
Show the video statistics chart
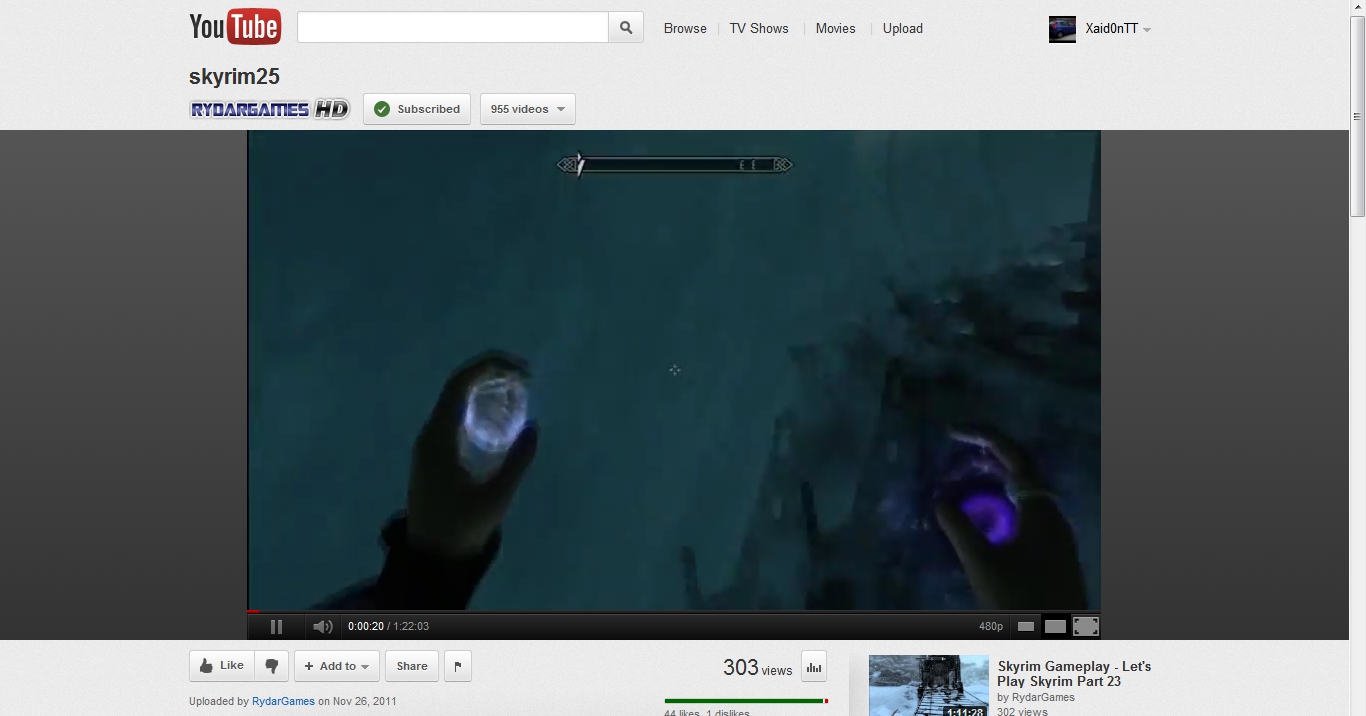814,667
